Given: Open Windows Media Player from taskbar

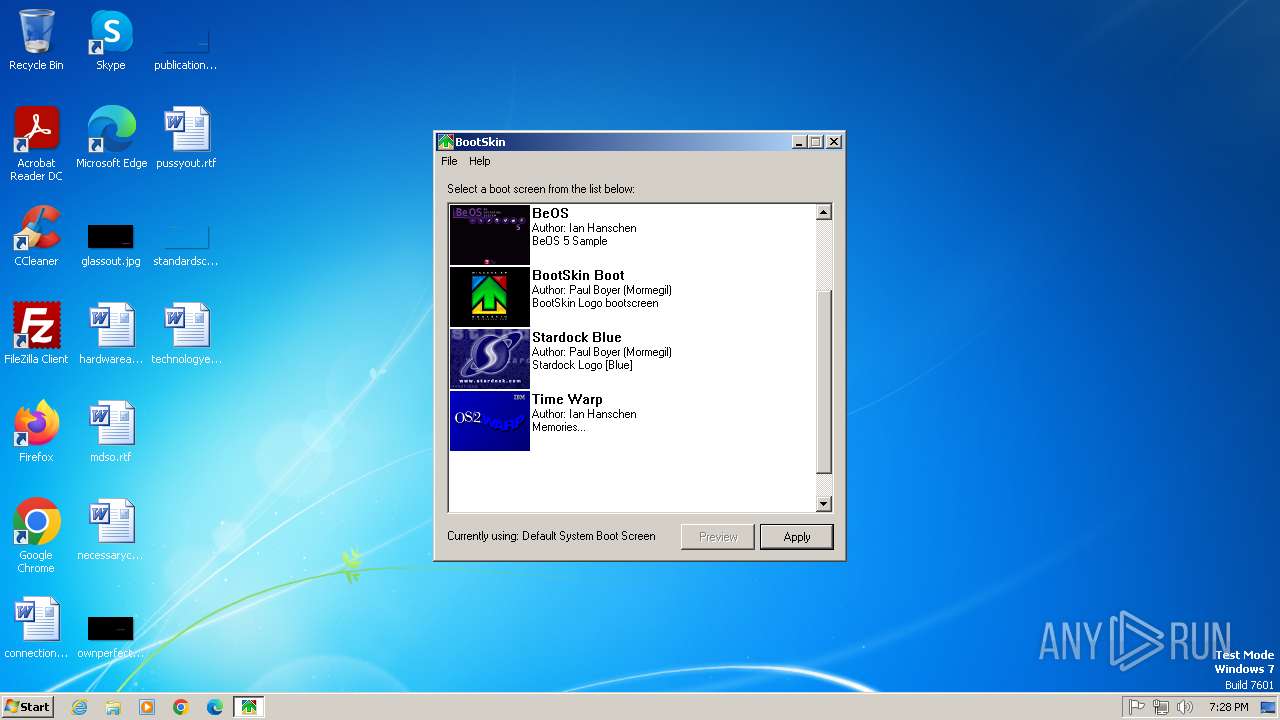Looking at the screenshot, I should pos(147,707).
